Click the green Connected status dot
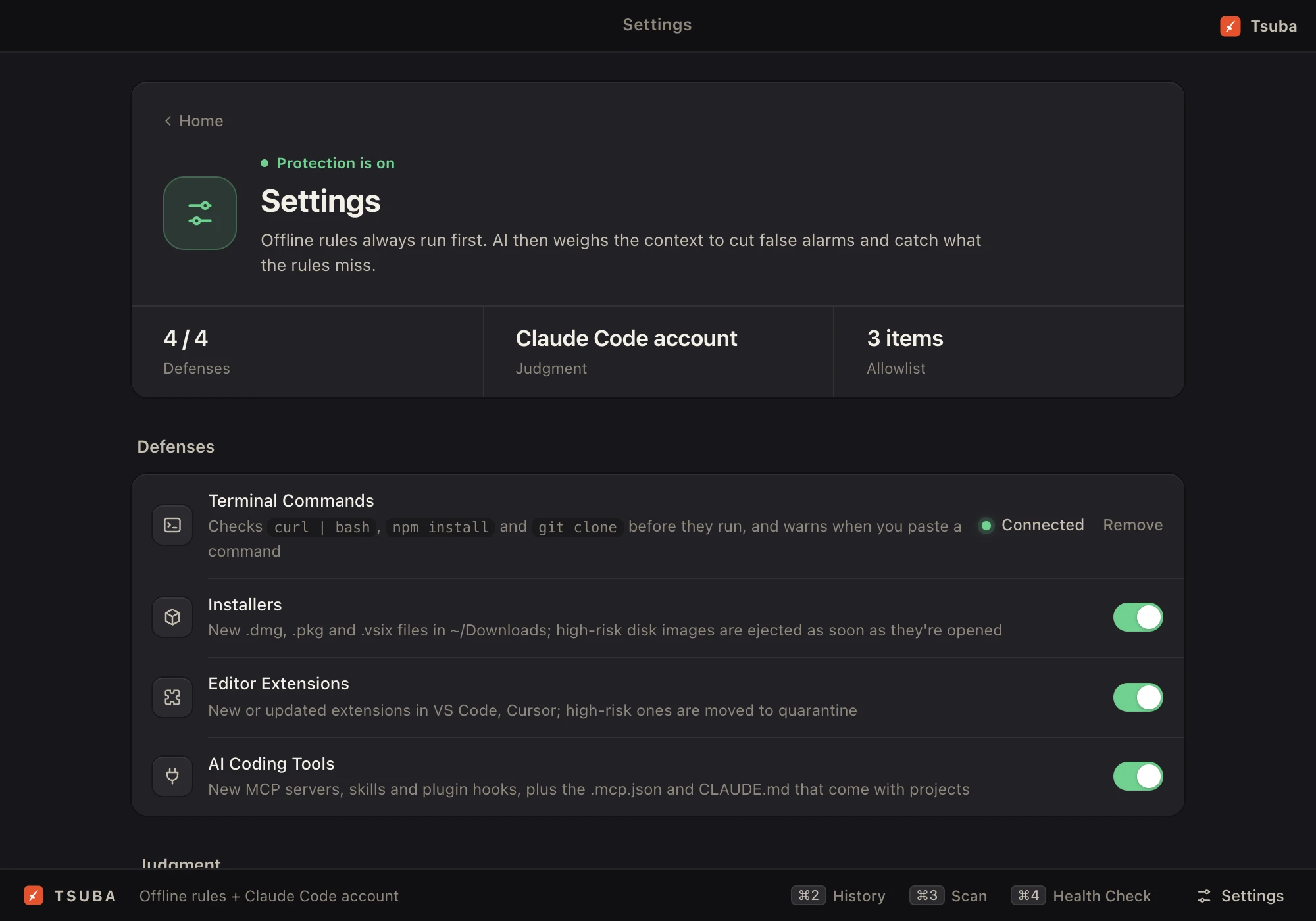The width and height of the screenshot is (1316, 921). click(986, 525)
